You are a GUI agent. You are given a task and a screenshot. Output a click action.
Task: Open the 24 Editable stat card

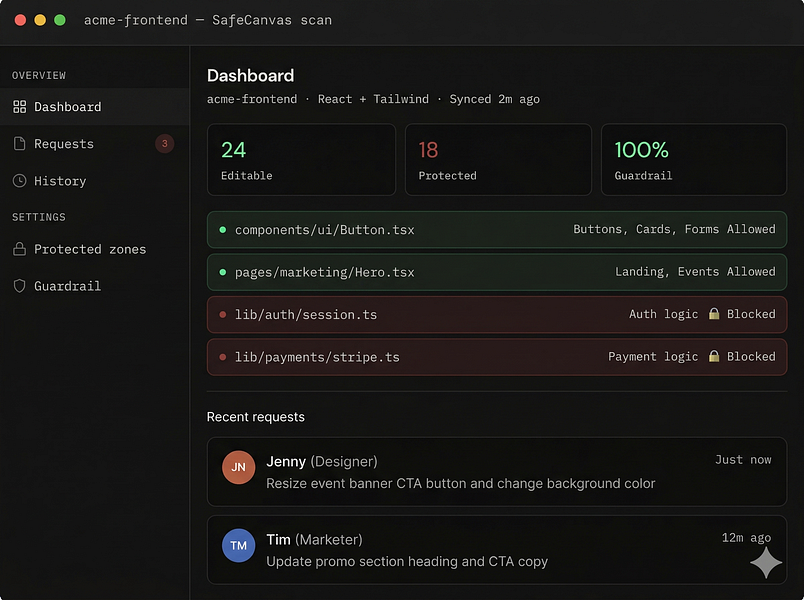(x=302, y=159)
